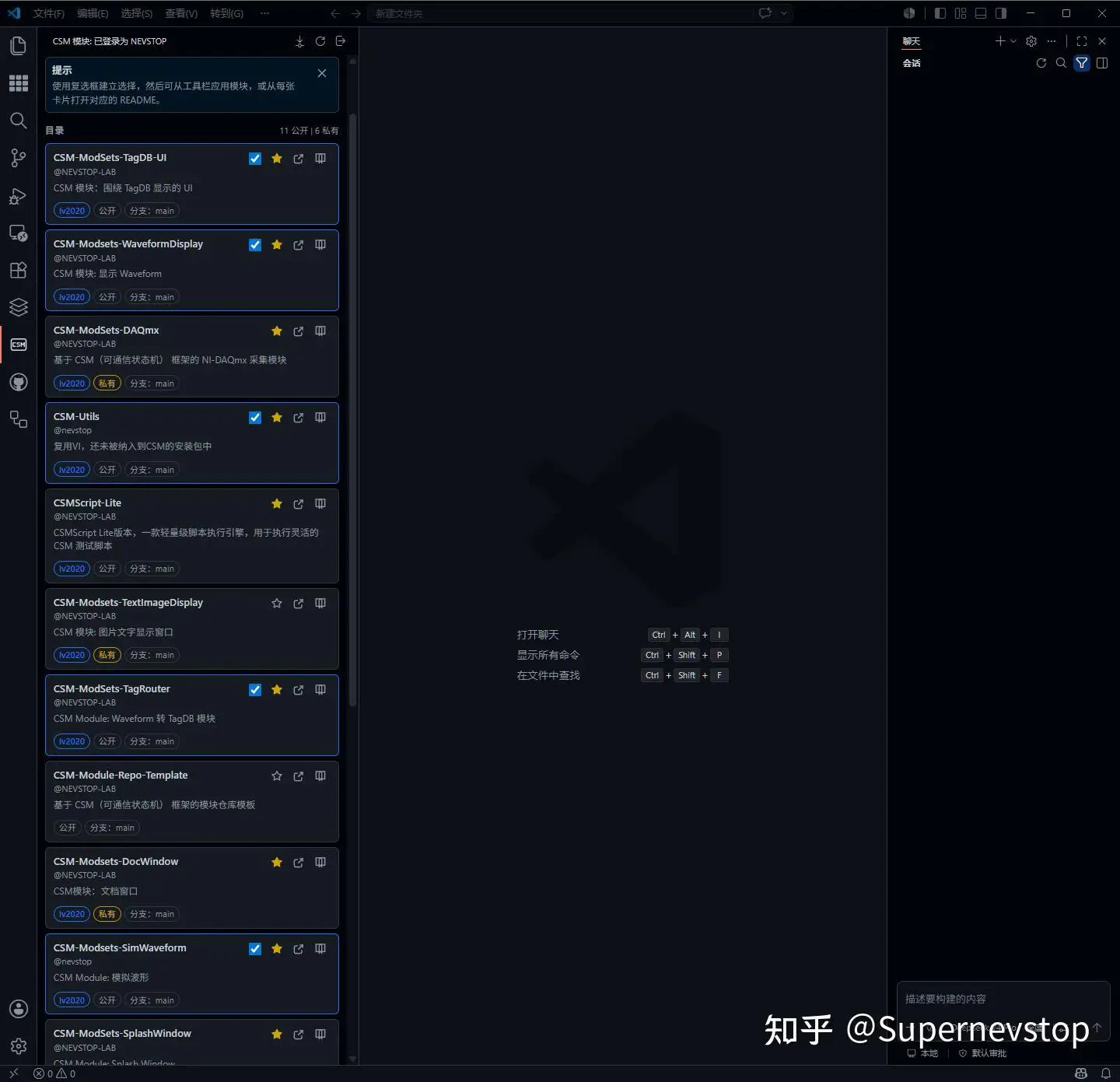This screenshot has width=1120, height=1082.
Task: Open the 默认审批 approval selector
Action: (982, 1053)
